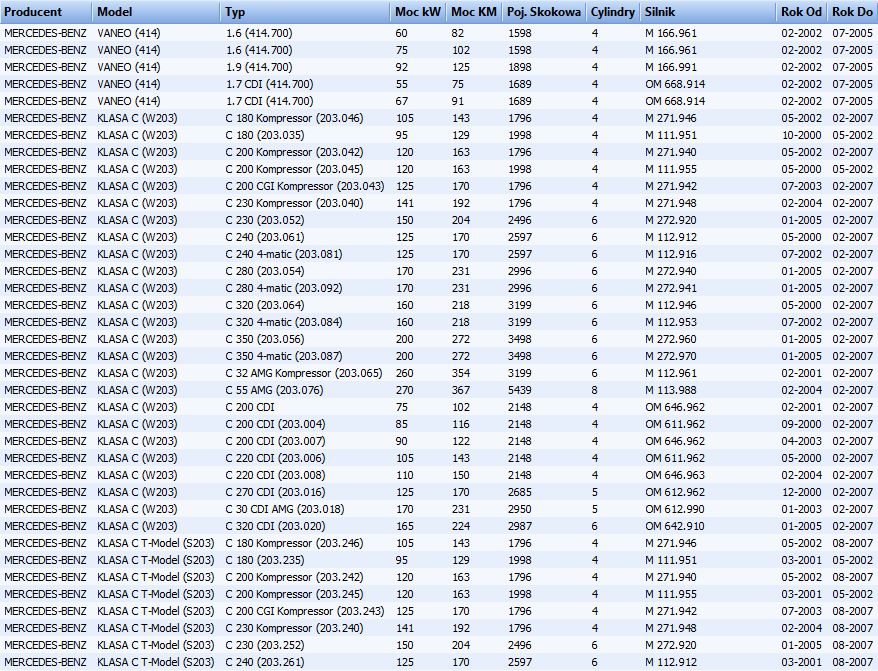Image resolution: width=878 pixels, height=671 pixels.
Task: Click the C 240 (203.261) cell
Action: [265, 662]
